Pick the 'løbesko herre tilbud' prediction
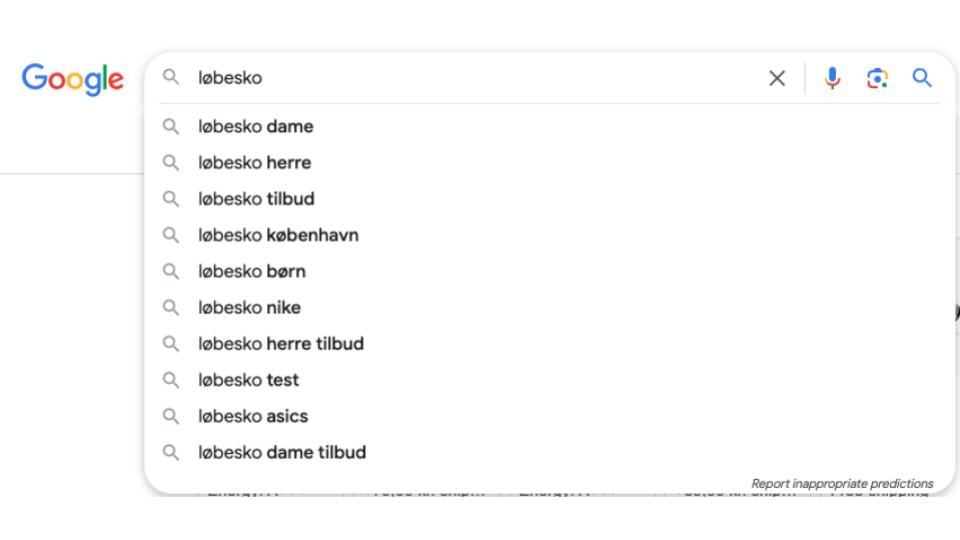 click(550, 343)
